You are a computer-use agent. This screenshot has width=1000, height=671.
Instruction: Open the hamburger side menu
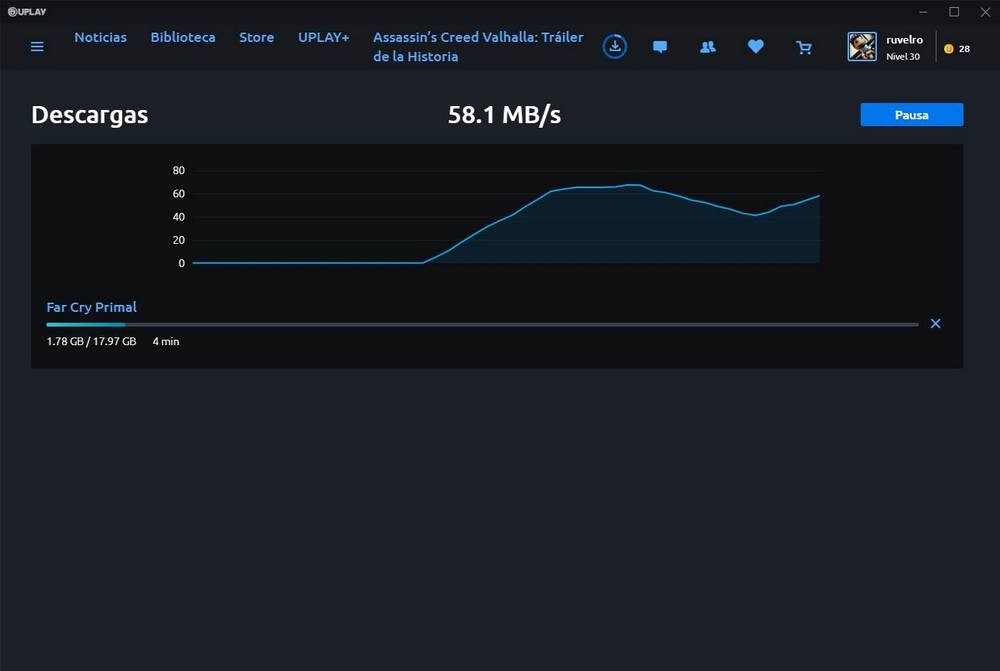coord(37,47)
